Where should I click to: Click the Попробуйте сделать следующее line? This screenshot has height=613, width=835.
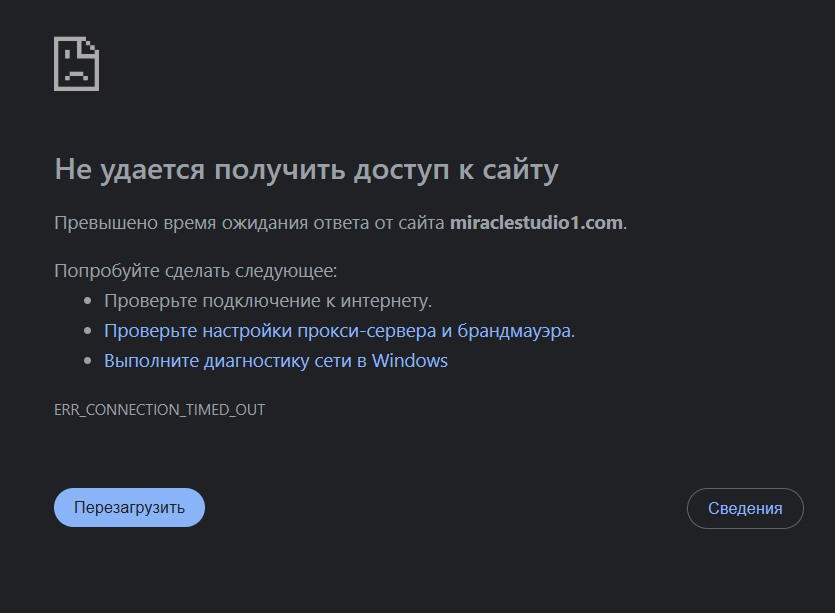pos(196,270)
